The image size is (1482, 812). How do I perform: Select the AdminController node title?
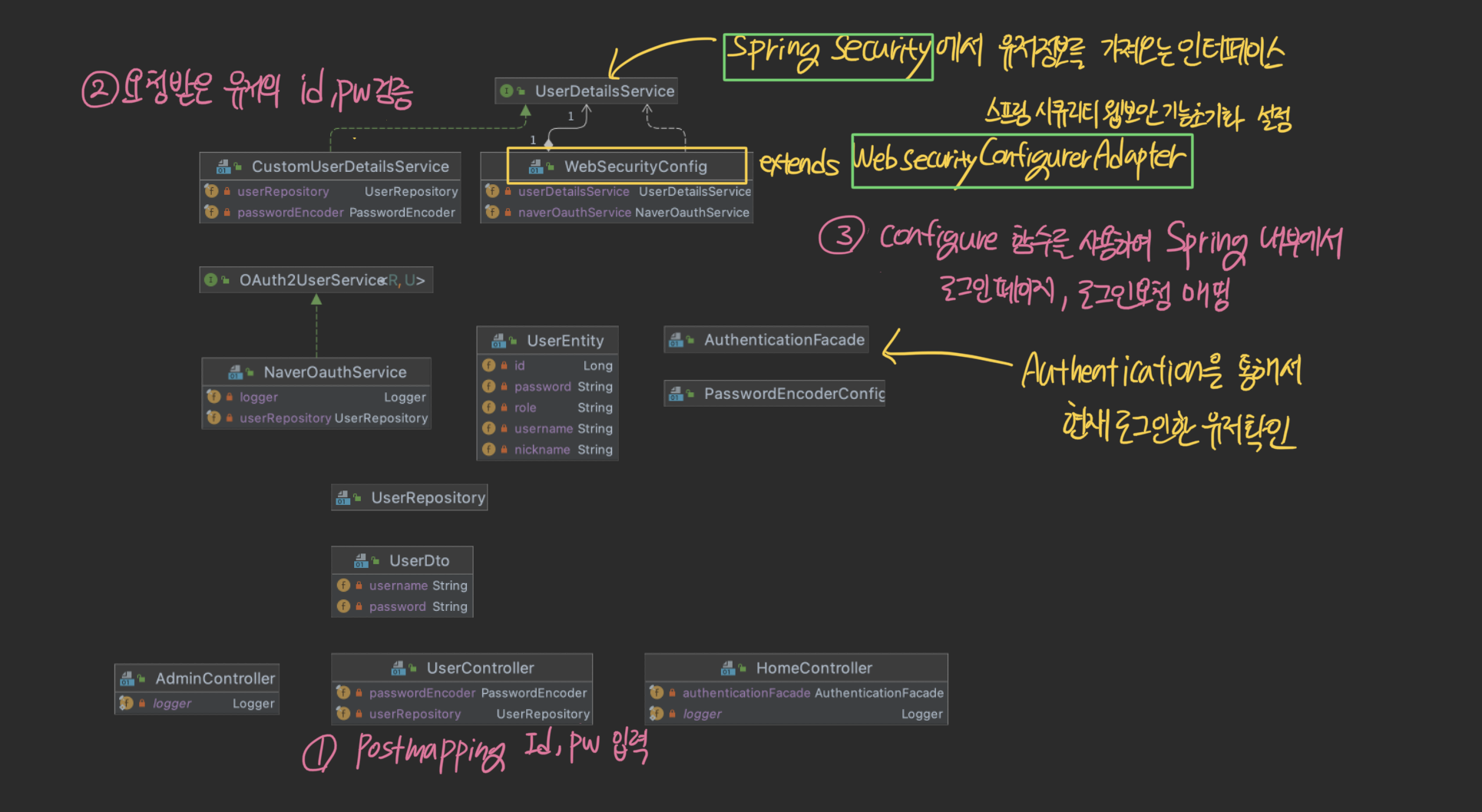tap(215, 679)
